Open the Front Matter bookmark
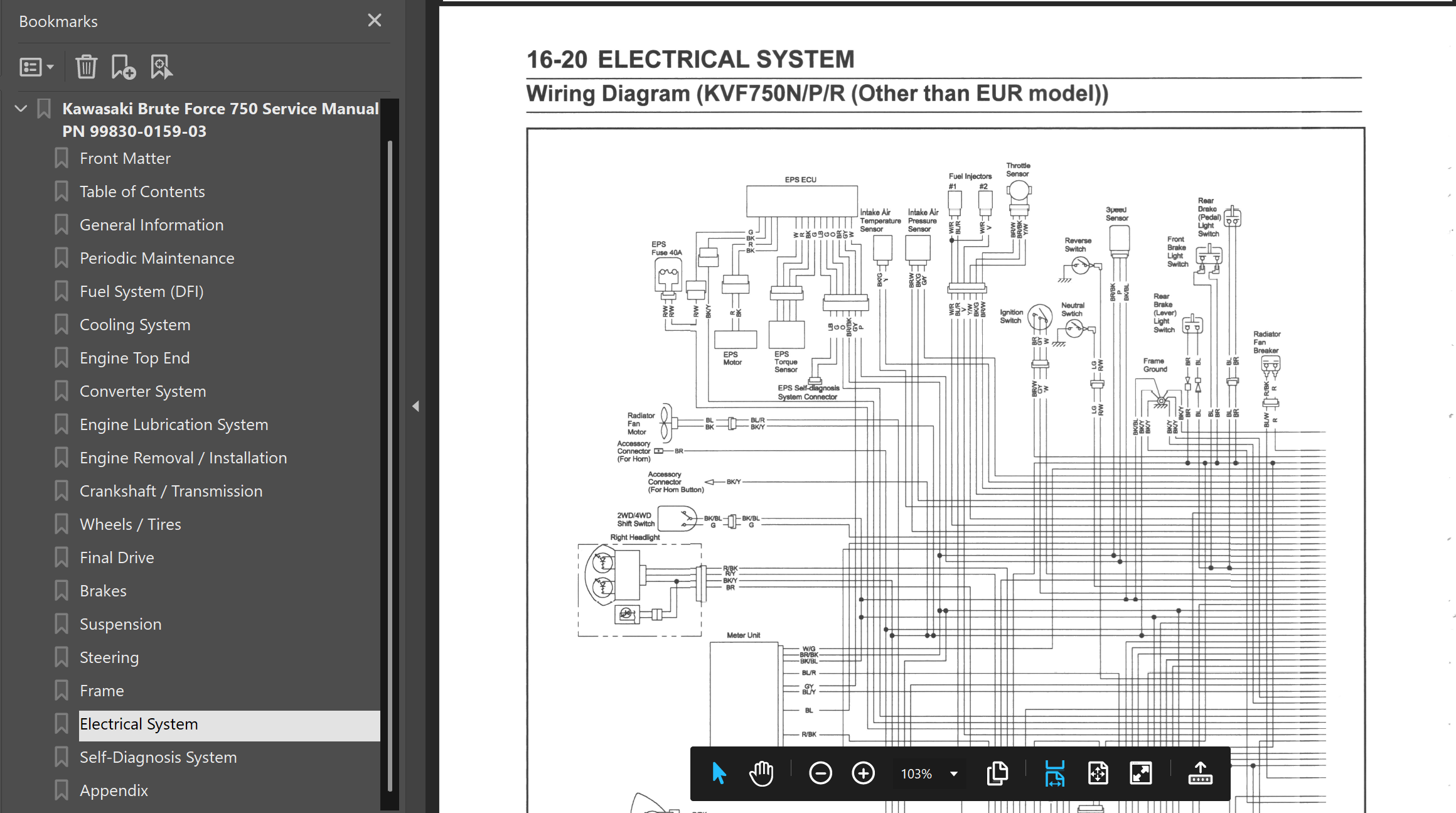Image resolution: width=1456 pixels, height=813 pixels. pos(125,158)
